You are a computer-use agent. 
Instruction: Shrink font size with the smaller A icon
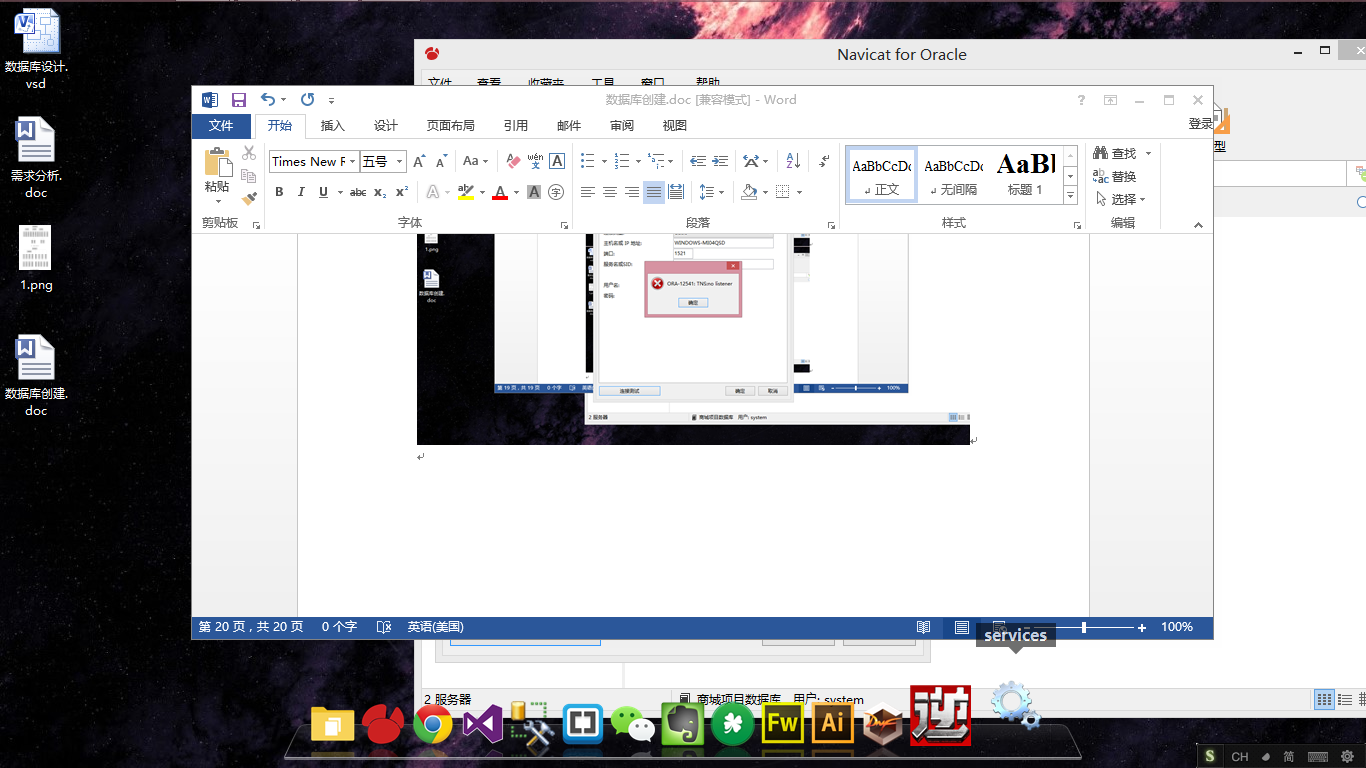(441, 161)
